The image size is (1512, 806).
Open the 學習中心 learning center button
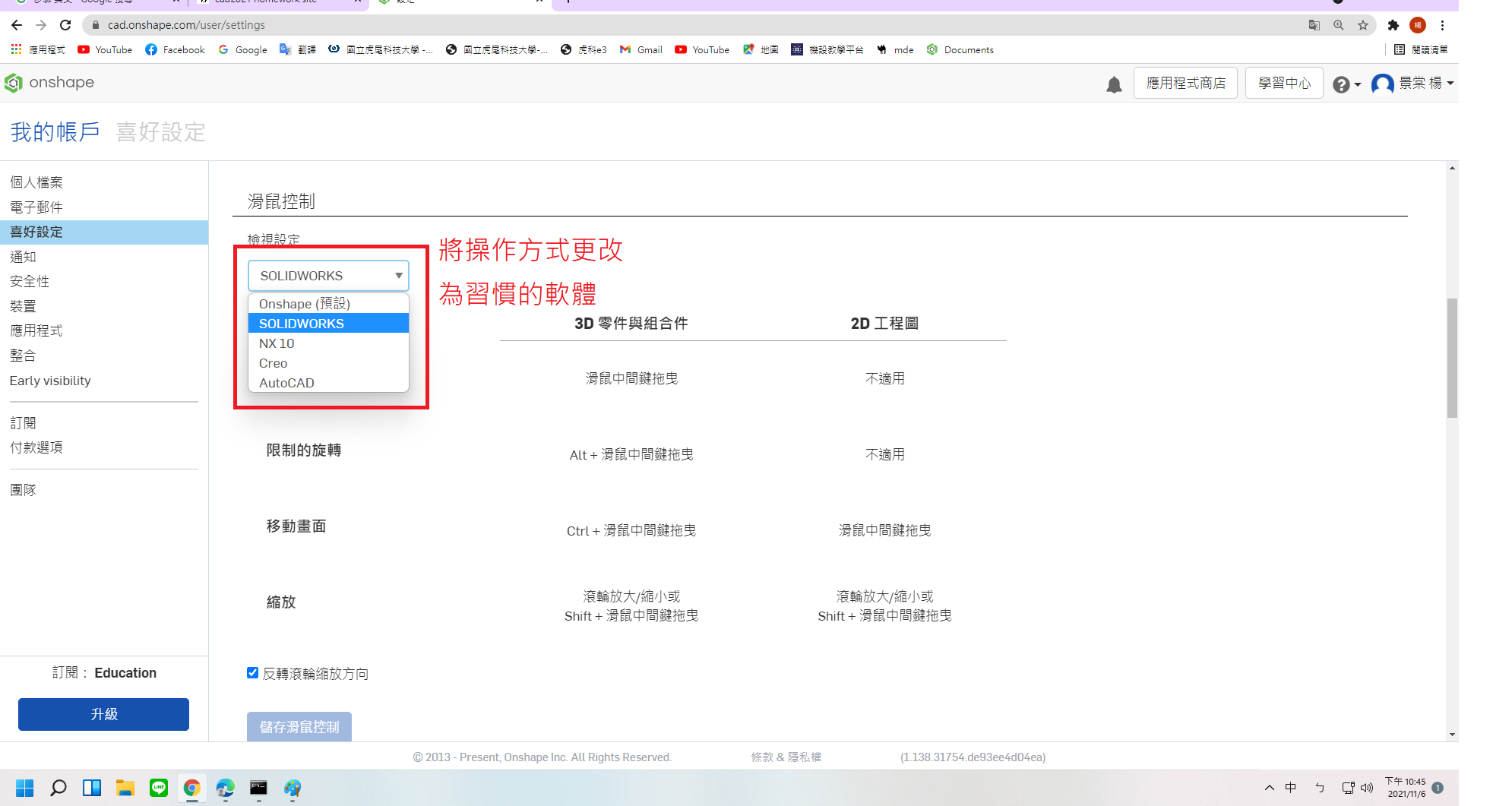click(x=1284, y=83)
